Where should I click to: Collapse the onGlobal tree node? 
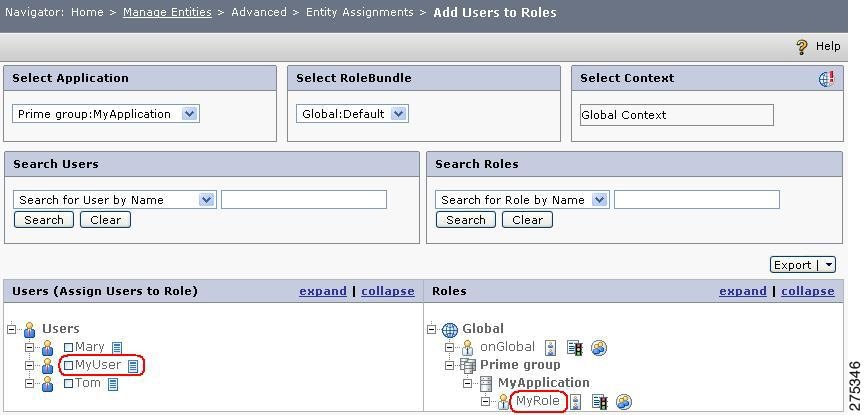[x=450, y=348]
